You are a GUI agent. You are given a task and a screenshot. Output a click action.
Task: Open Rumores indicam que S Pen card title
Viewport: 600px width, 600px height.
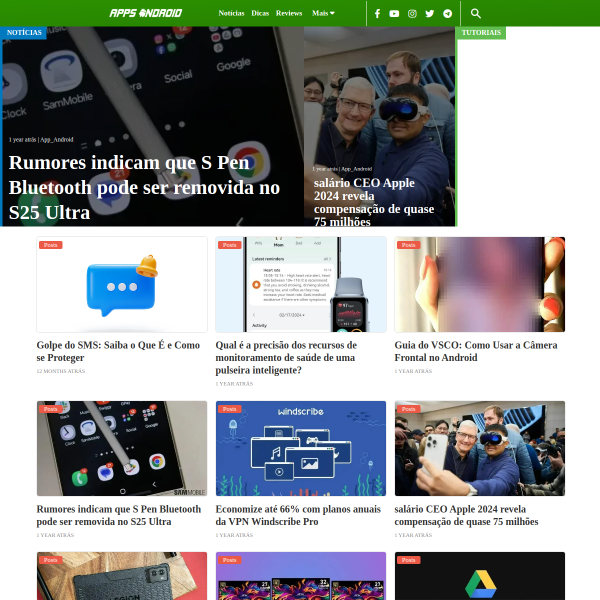coord(119,515)
